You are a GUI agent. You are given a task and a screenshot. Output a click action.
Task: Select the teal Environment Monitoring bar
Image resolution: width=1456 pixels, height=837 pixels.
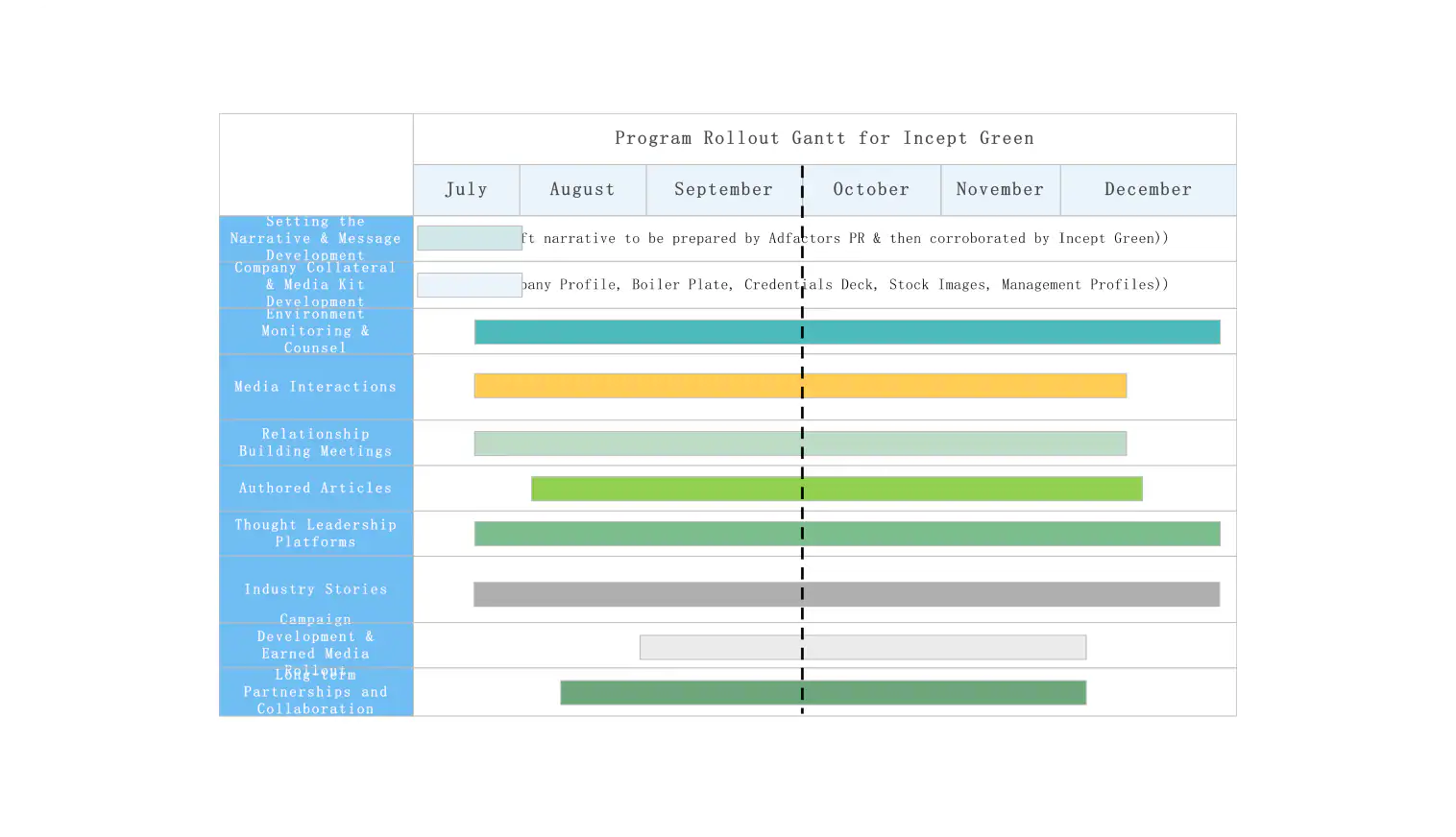(x=845, y=331)
